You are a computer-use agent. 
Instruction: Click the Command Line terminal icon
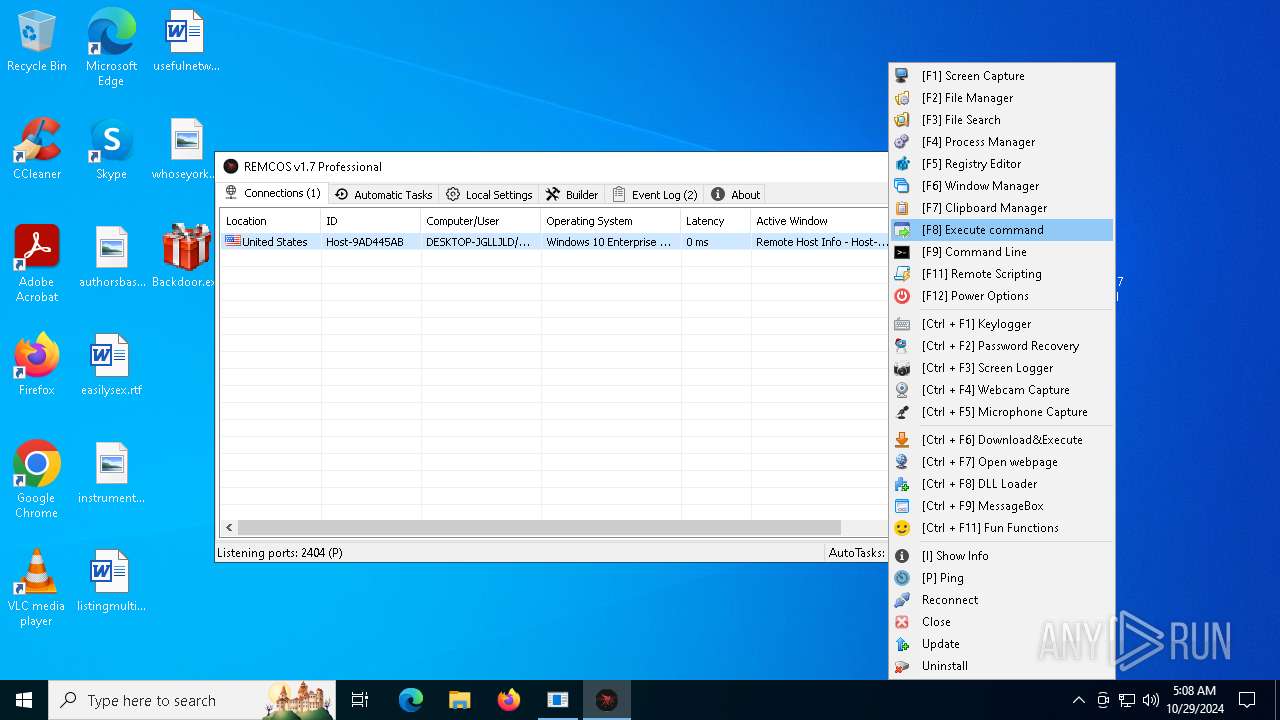(902, 252)
